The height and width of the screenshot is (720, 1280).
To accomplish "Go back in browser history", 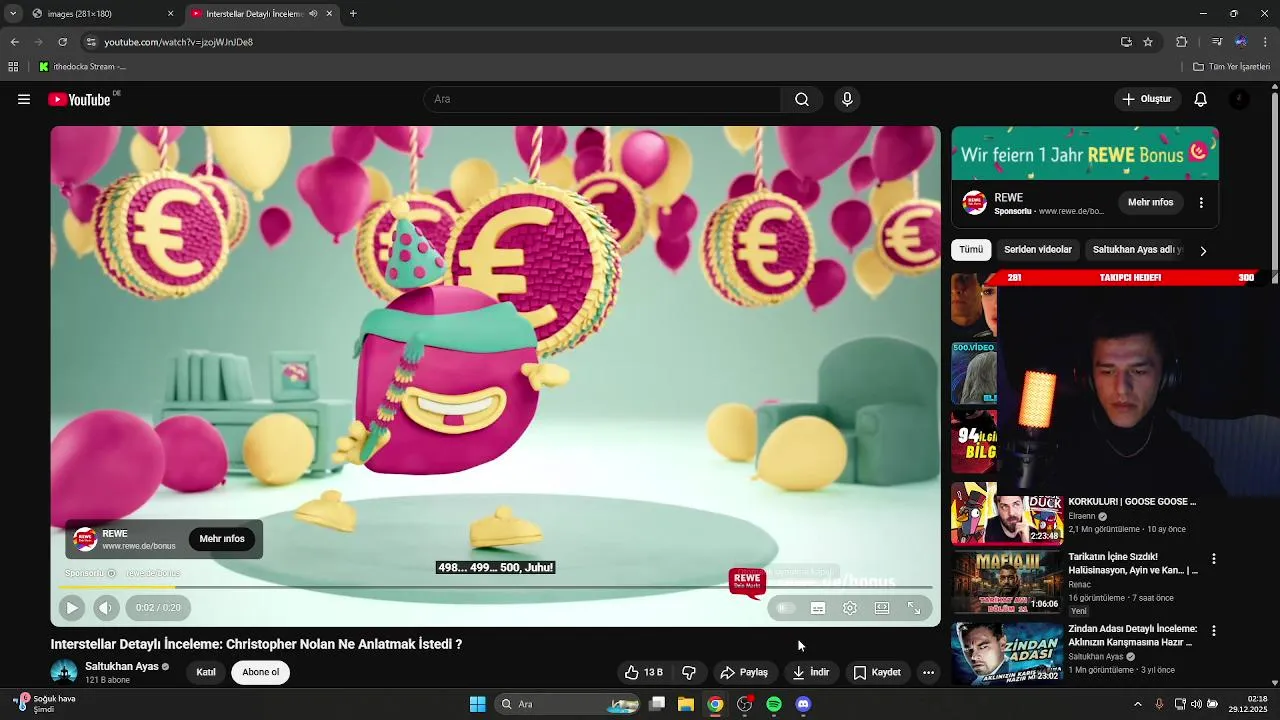I will click(x=14, y=42).
